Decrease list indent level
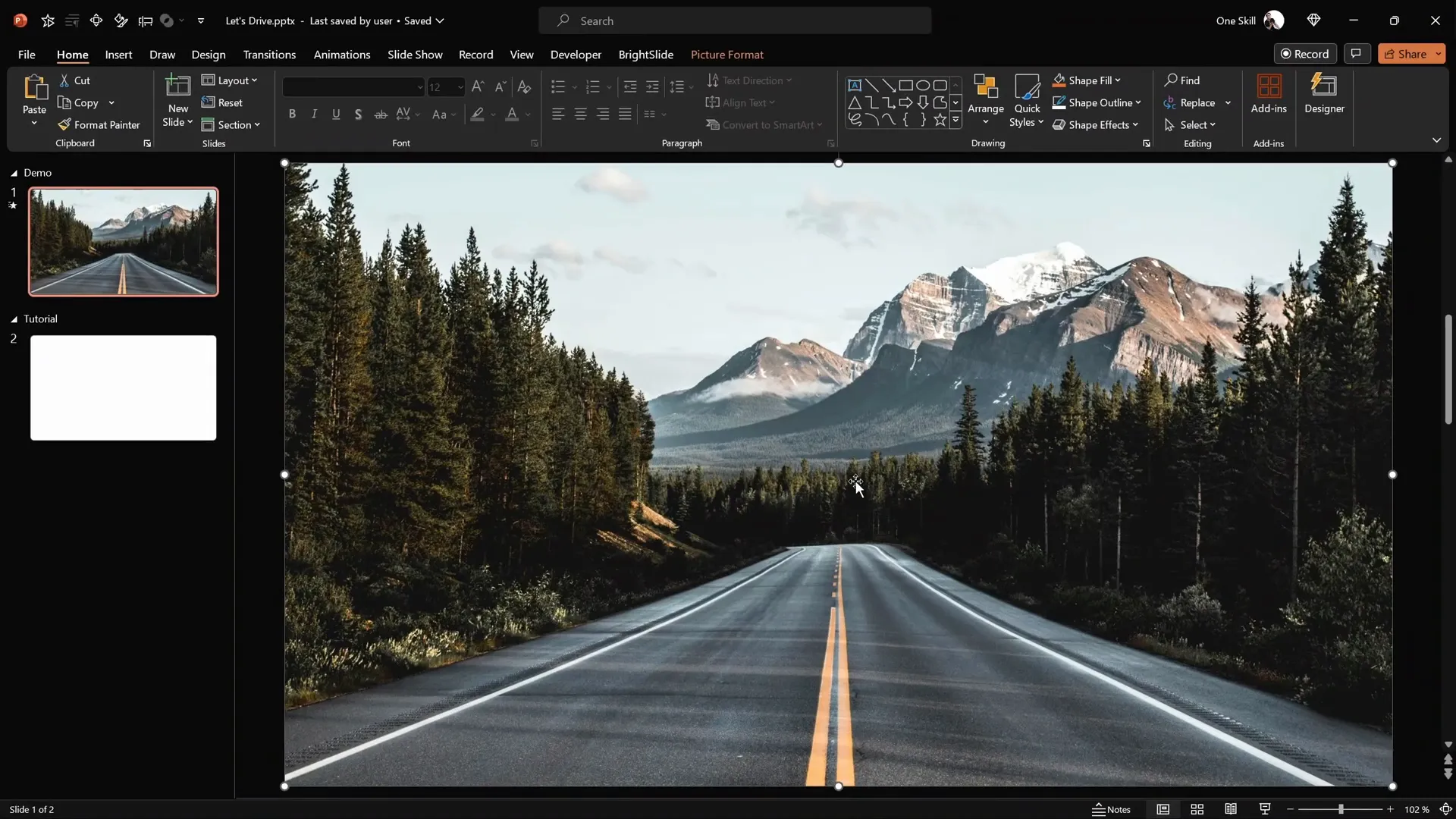This screenshot has width=1456, height=819. [629, 87]
